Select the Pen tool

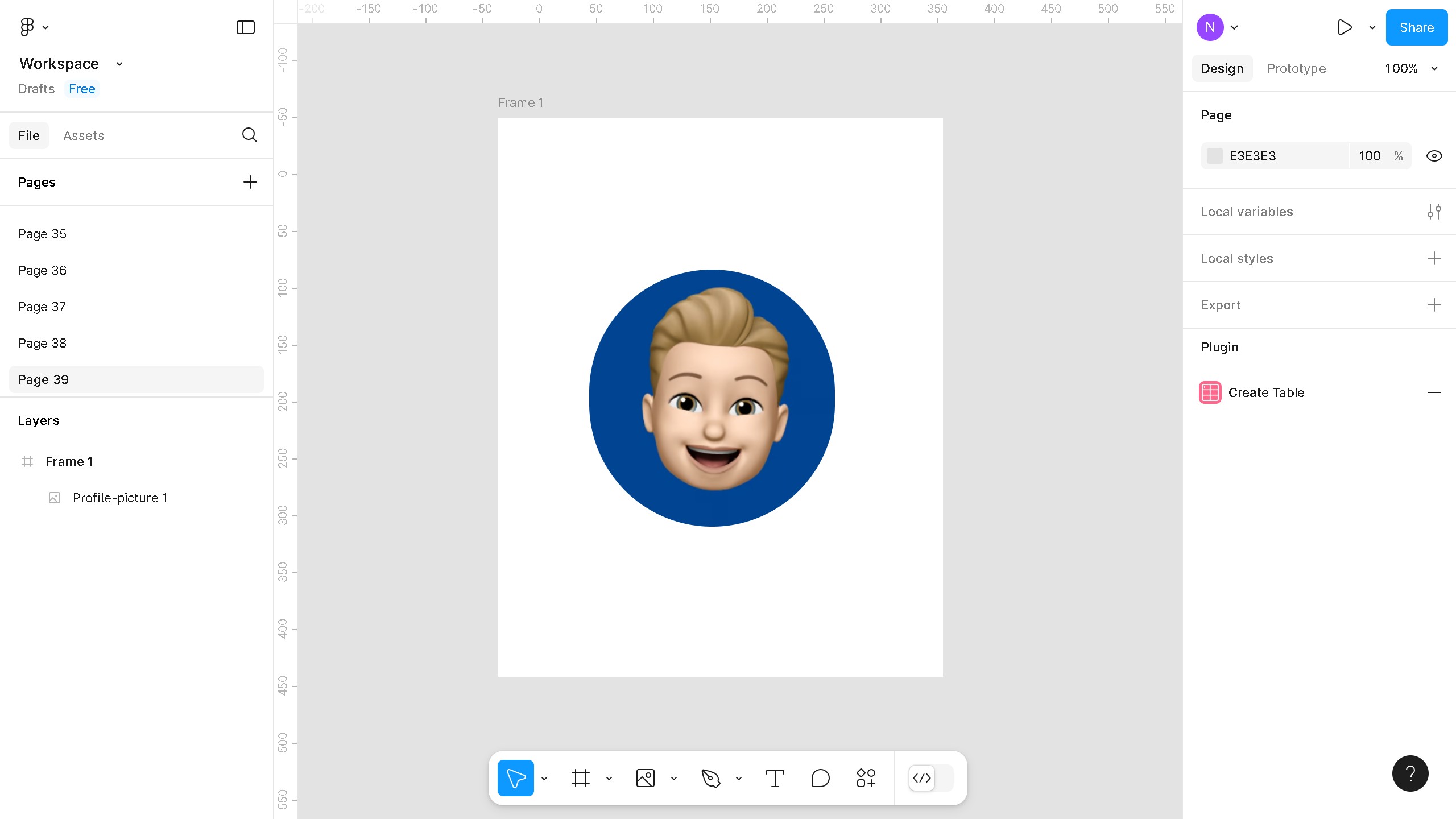pos(712,778)
